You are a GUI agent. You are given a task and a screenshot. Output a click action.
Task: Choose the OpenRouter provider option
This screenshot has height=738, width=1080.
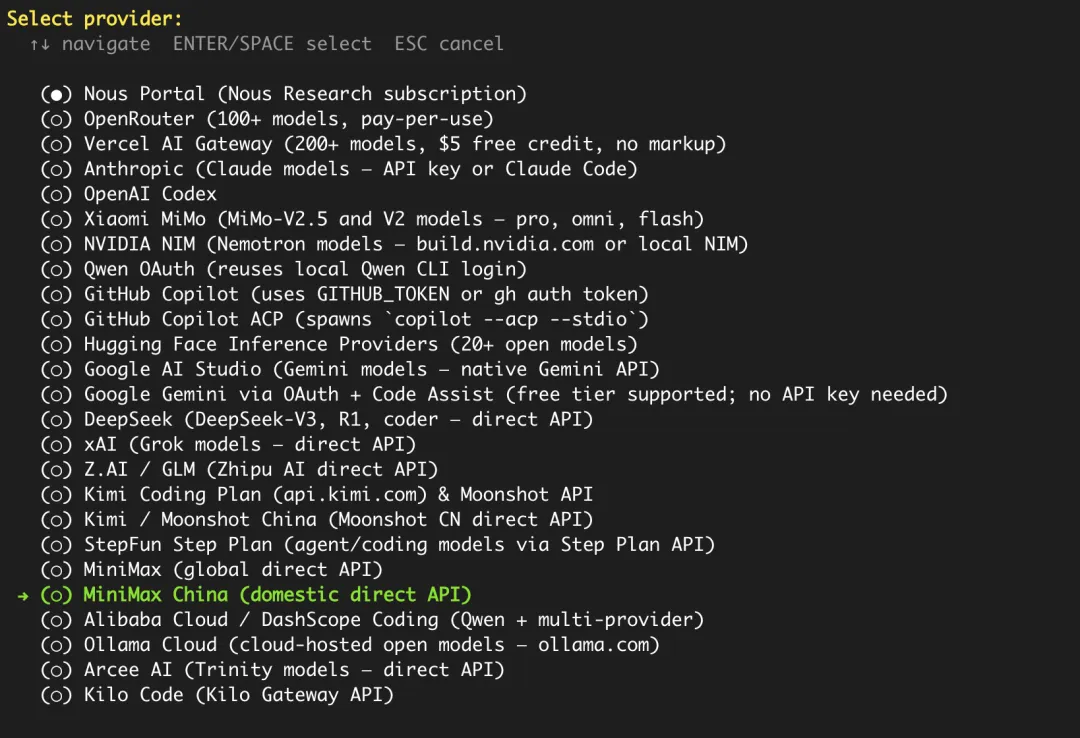coord(57,119)
